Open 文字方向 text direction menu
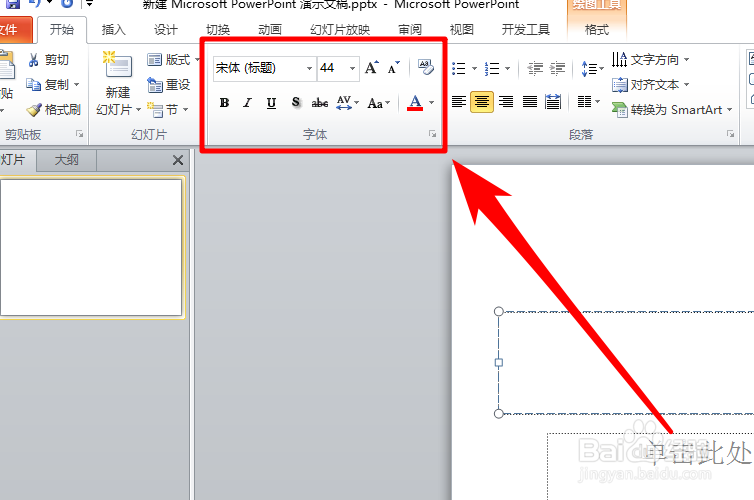Viewport: 754px width, 500px height. pos(650,60)
